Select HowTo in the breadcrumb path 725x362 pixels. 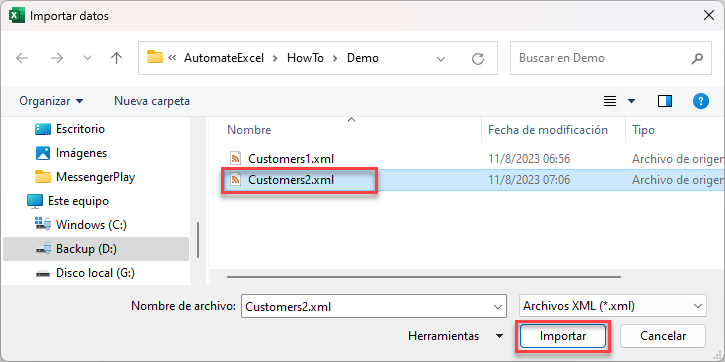[x=305, y=58]
